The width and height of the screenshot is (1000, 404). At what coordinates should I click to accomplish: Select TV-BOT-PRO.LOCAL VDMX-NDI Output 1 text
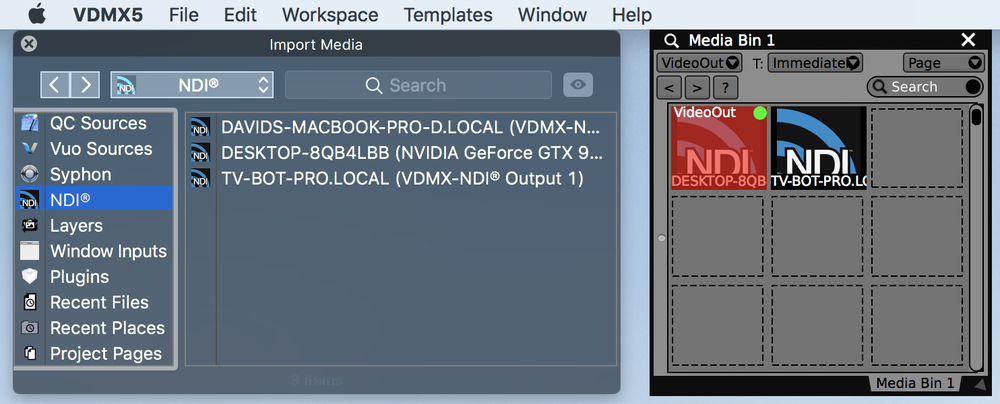pos(402,179)
